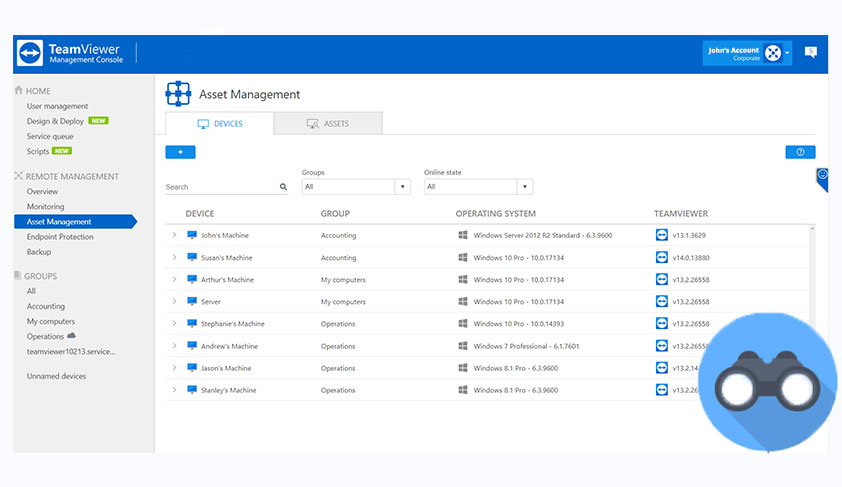Click the search magnifier icon
Screen dimensions: 842x487
(x=283, y=187)
